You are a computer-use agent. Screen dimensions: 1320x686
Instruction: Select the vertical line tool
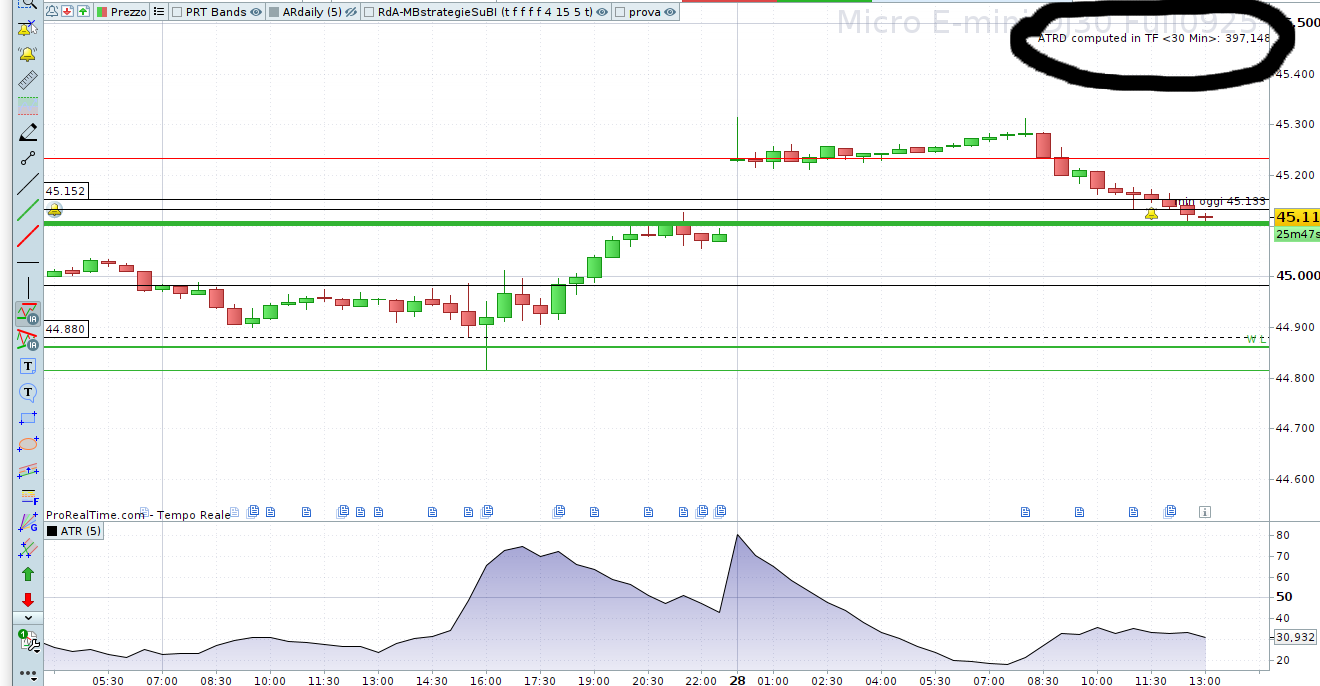click(x=27, y=288)
